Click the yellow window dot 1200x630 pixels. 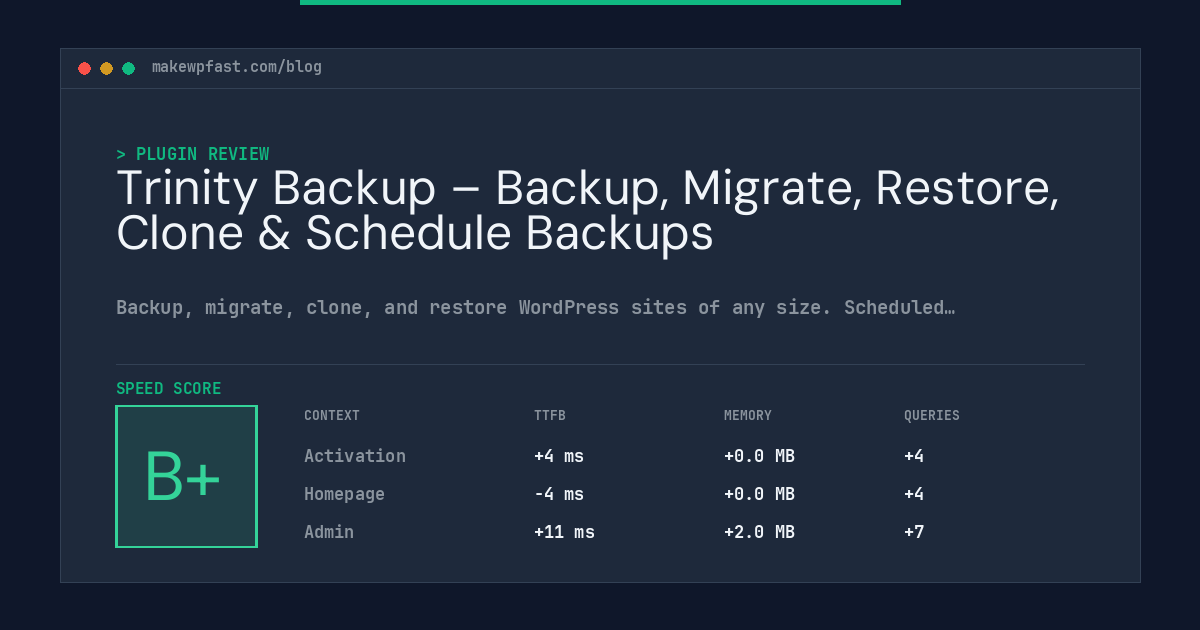coord(106,68)
